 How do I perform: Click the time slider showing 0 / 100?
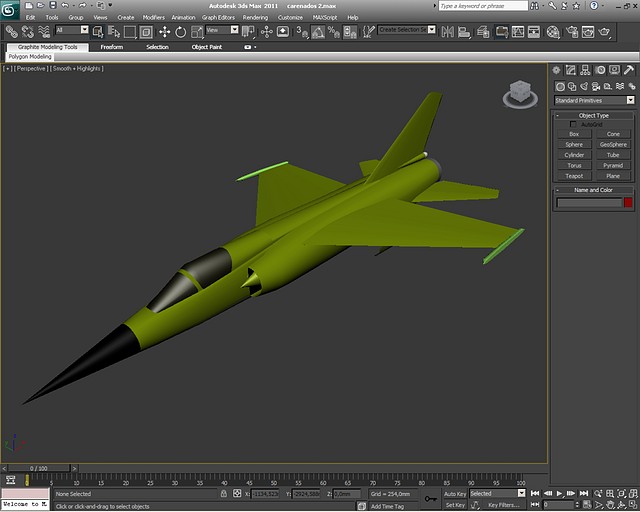[x=39, y=468]
